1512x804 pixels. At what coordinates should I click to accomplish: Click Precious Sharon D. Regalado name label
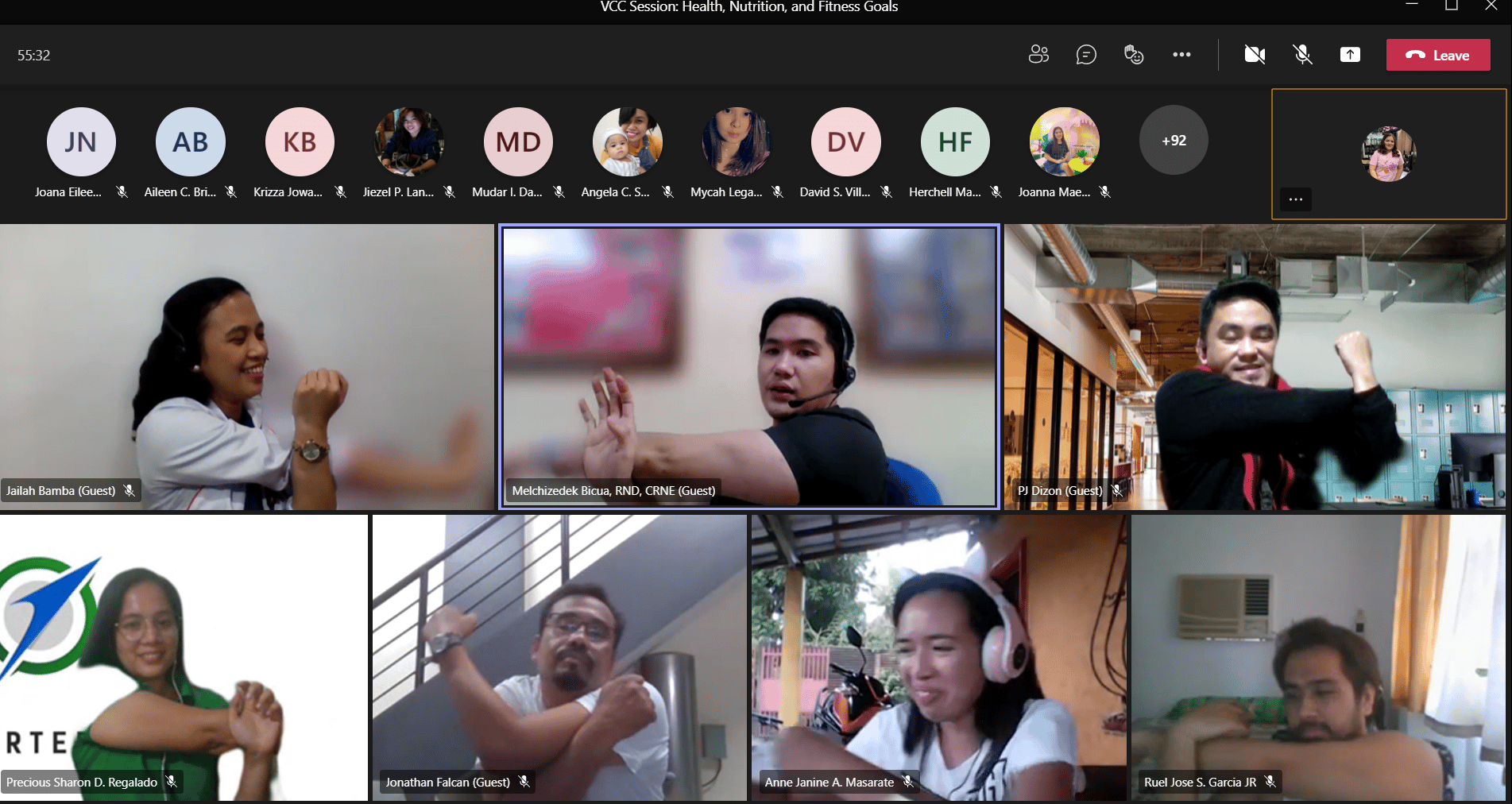[x=82, y=782]
